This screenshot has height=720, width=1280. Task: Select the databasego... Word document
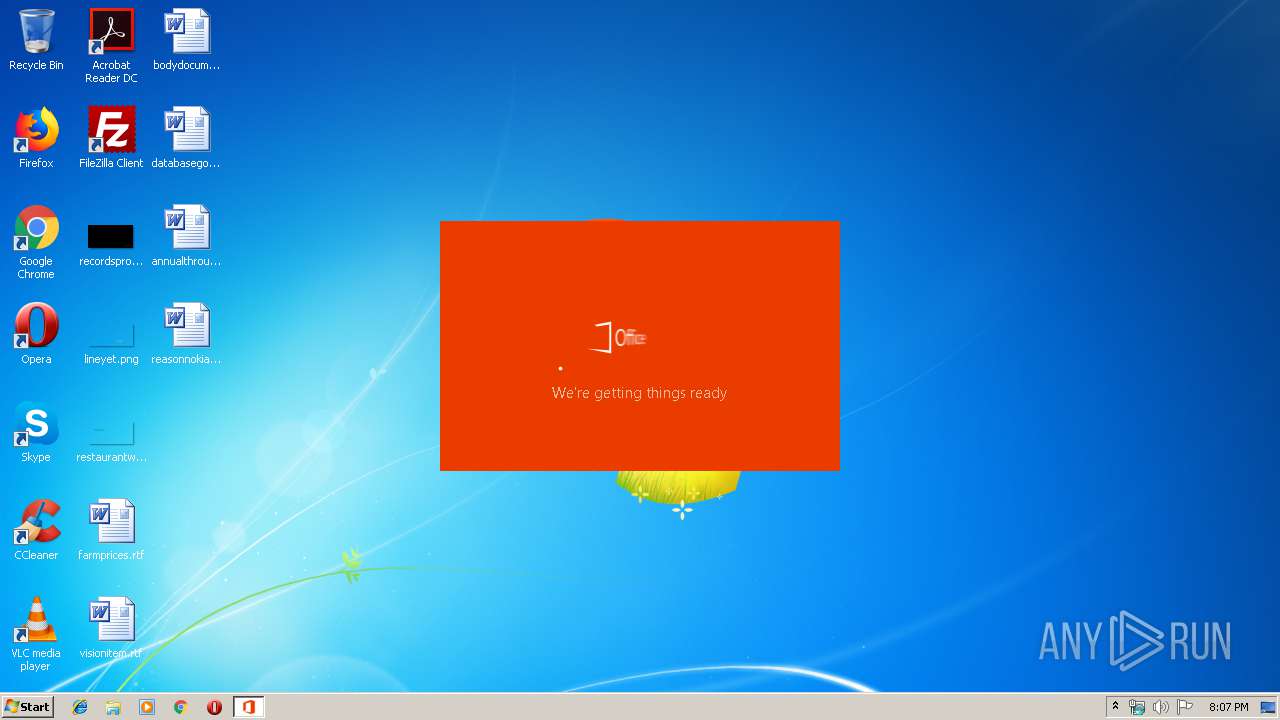point(186,139)
